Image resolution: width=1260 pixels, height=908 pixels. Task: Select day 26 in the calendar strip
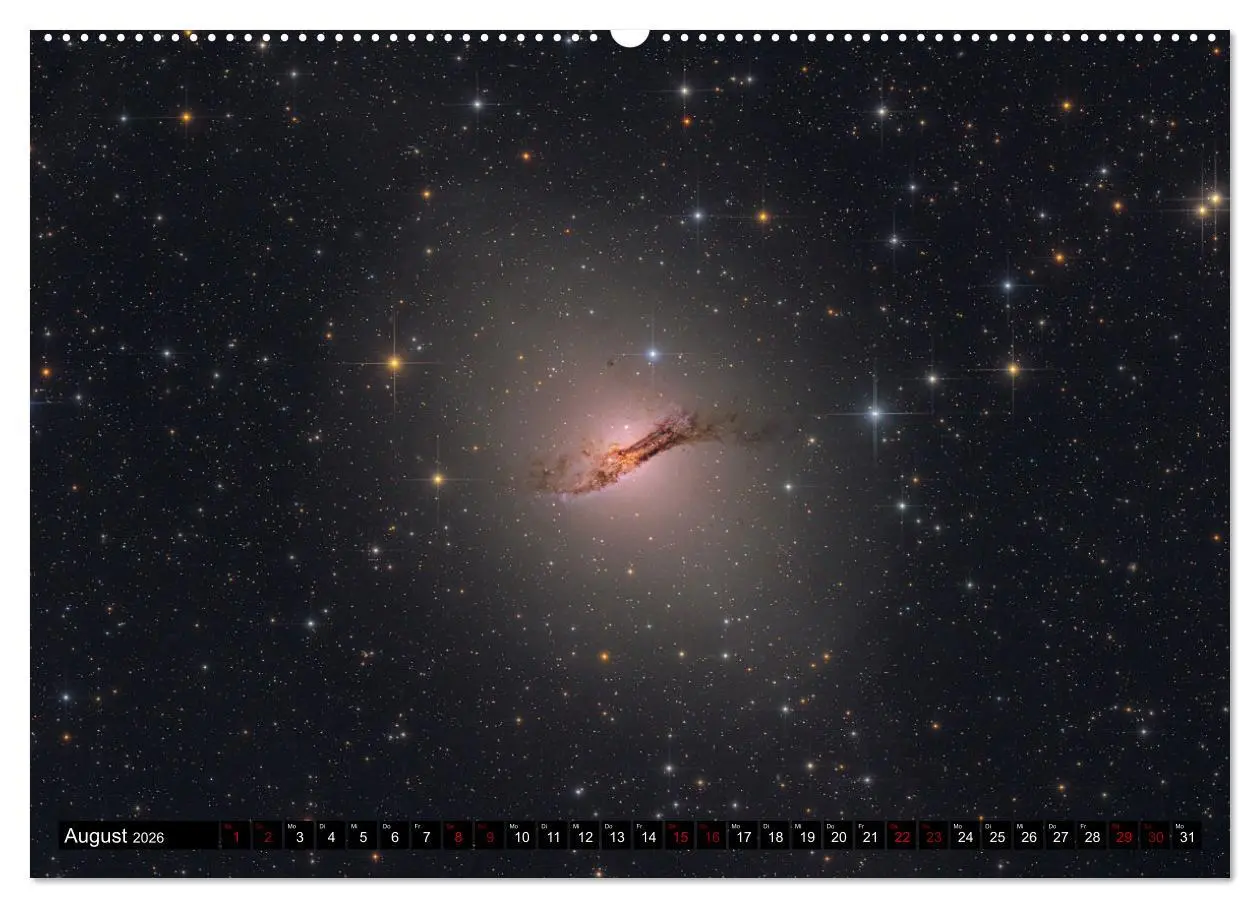1029,836
